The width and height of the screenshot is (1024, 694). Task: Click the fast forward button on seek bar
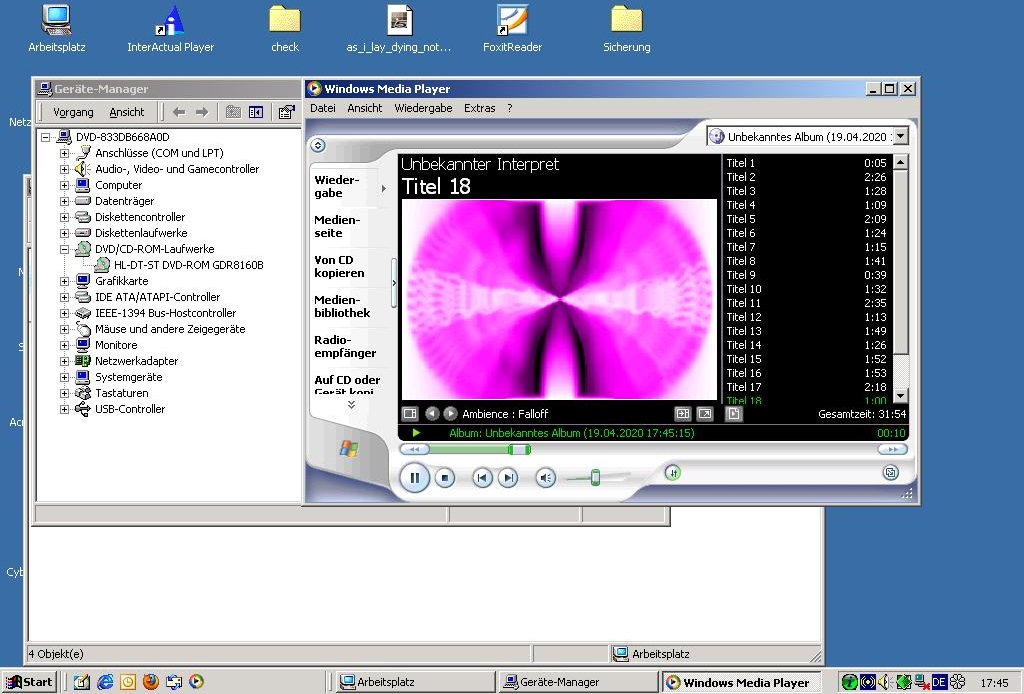pos(892,449)
